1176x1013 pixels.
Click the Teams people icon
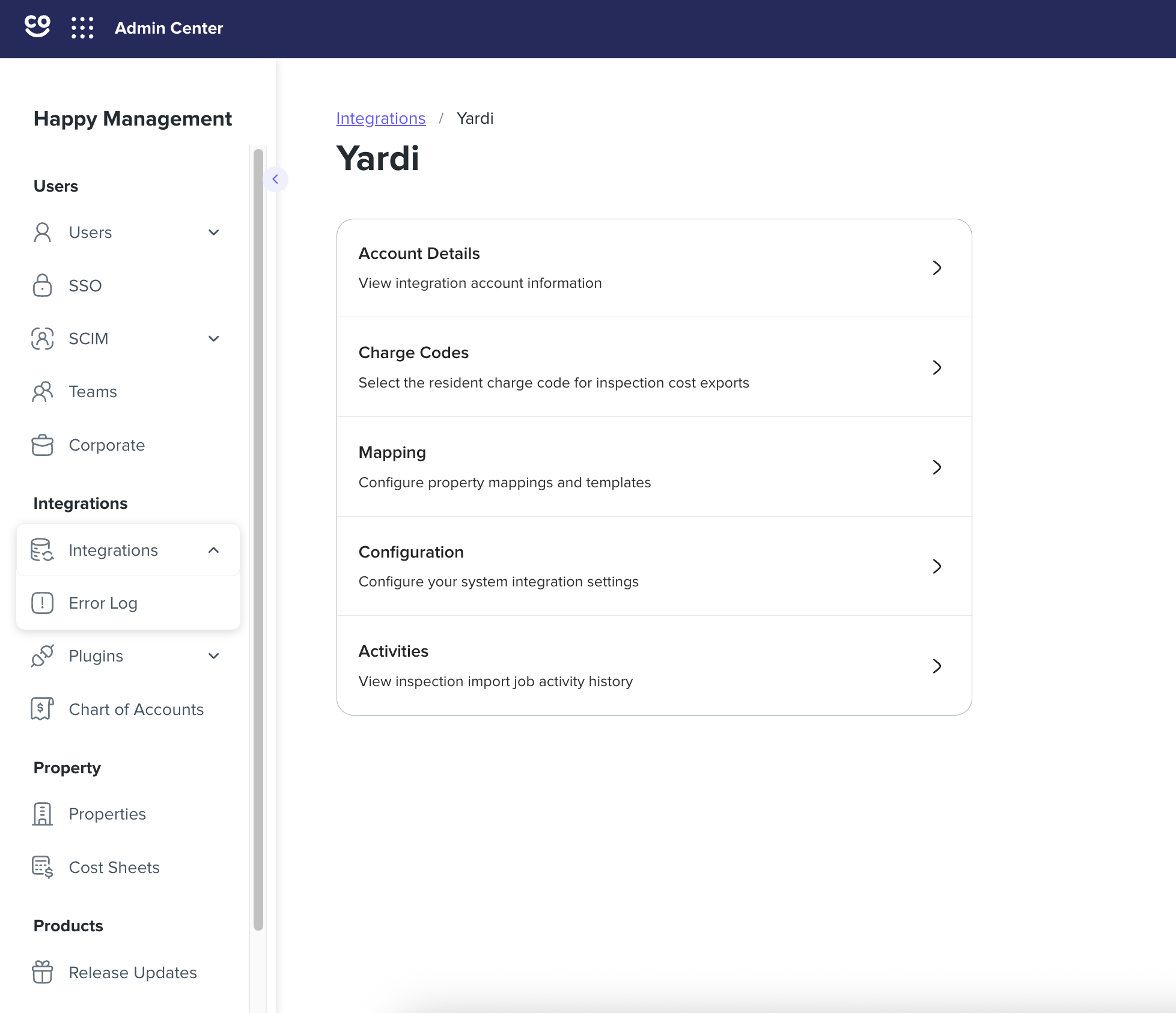(43, 392)
